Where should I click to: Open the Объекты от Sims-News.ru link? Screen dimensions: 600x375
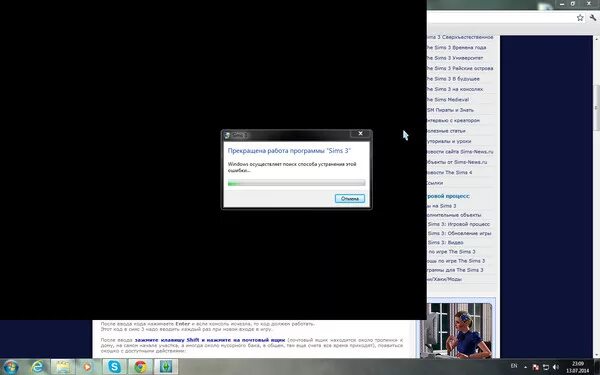(x=457, y=162)
